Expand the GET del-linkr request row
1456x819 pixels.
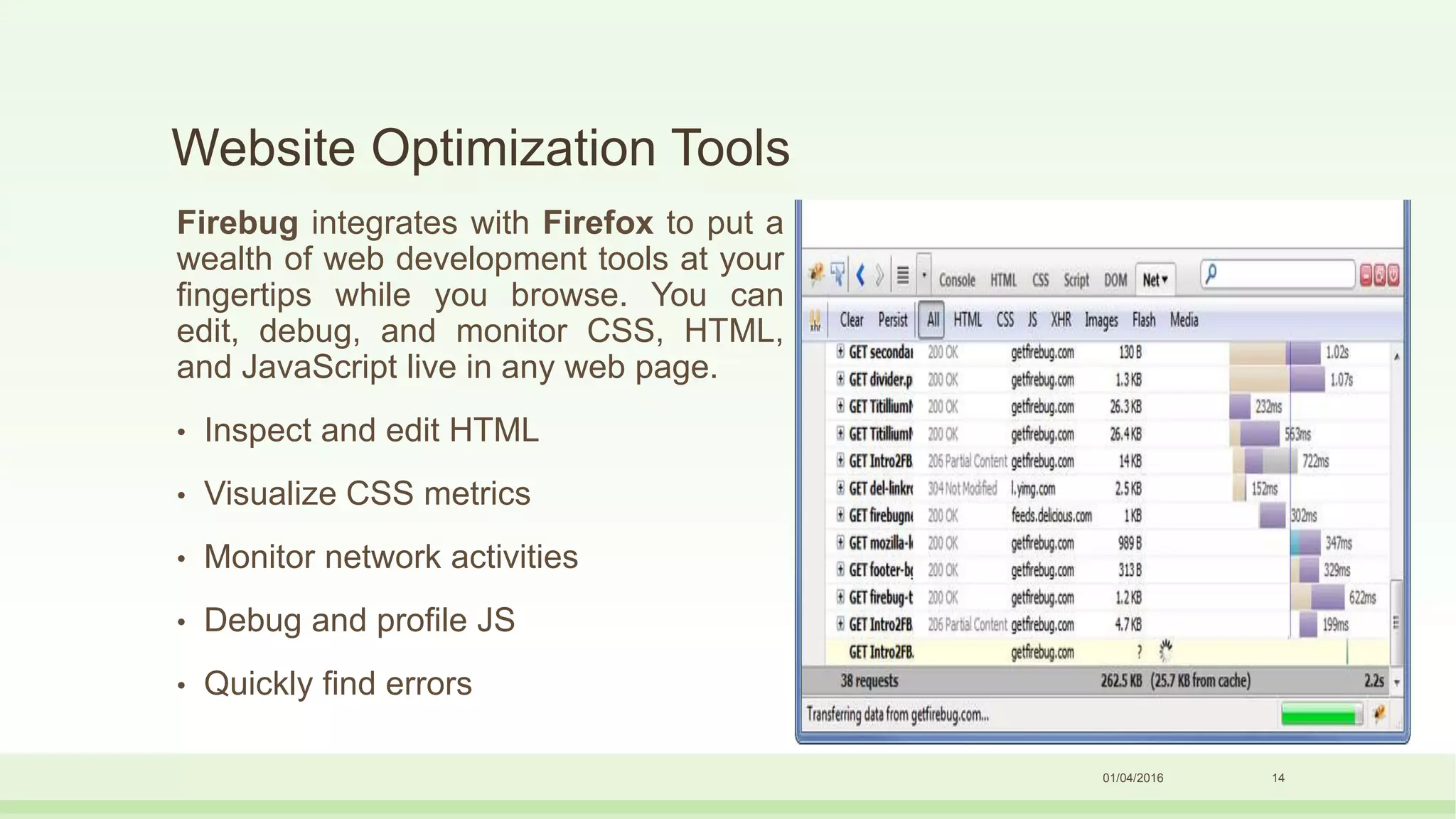click(840, 488)
